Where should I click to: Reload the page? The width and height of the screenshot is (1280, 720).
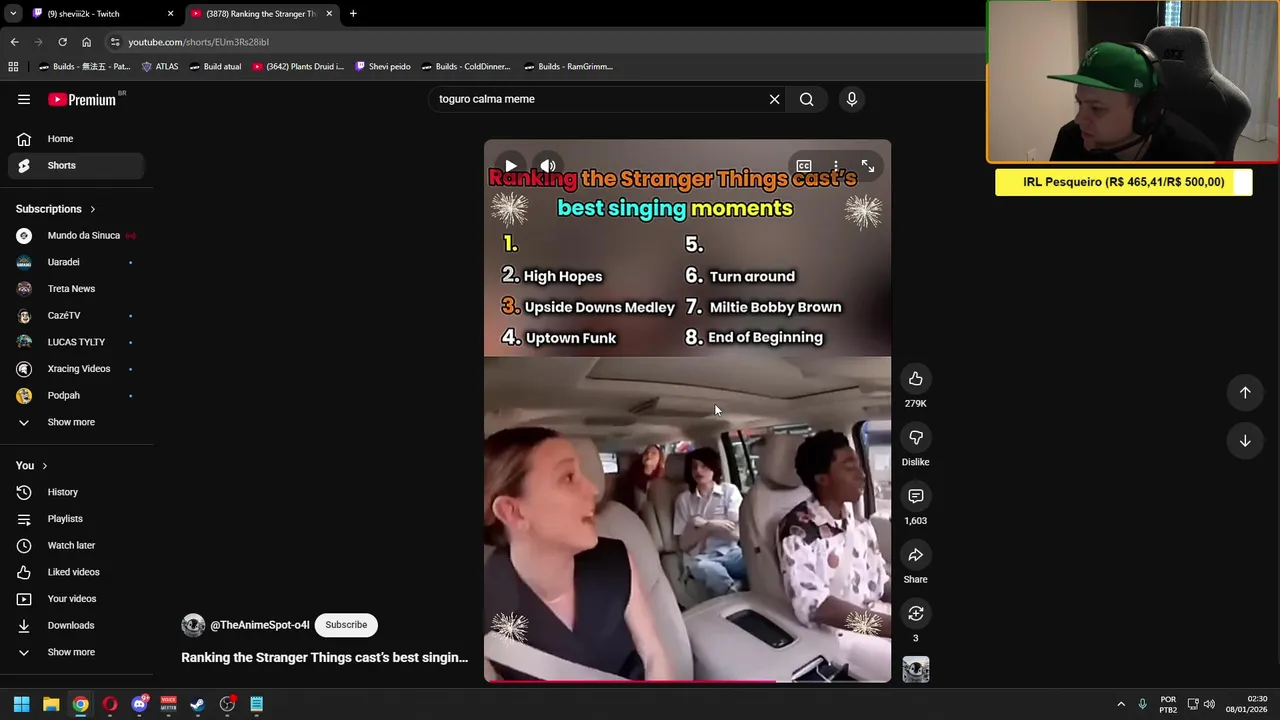pos(62,42)
